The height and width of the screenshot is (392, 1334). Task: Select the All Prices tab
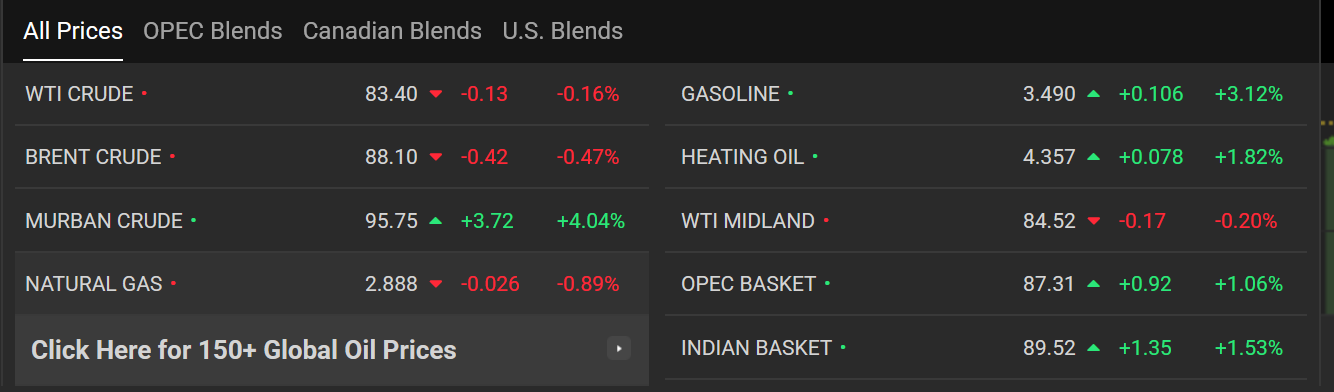click(x=73, y=31)
